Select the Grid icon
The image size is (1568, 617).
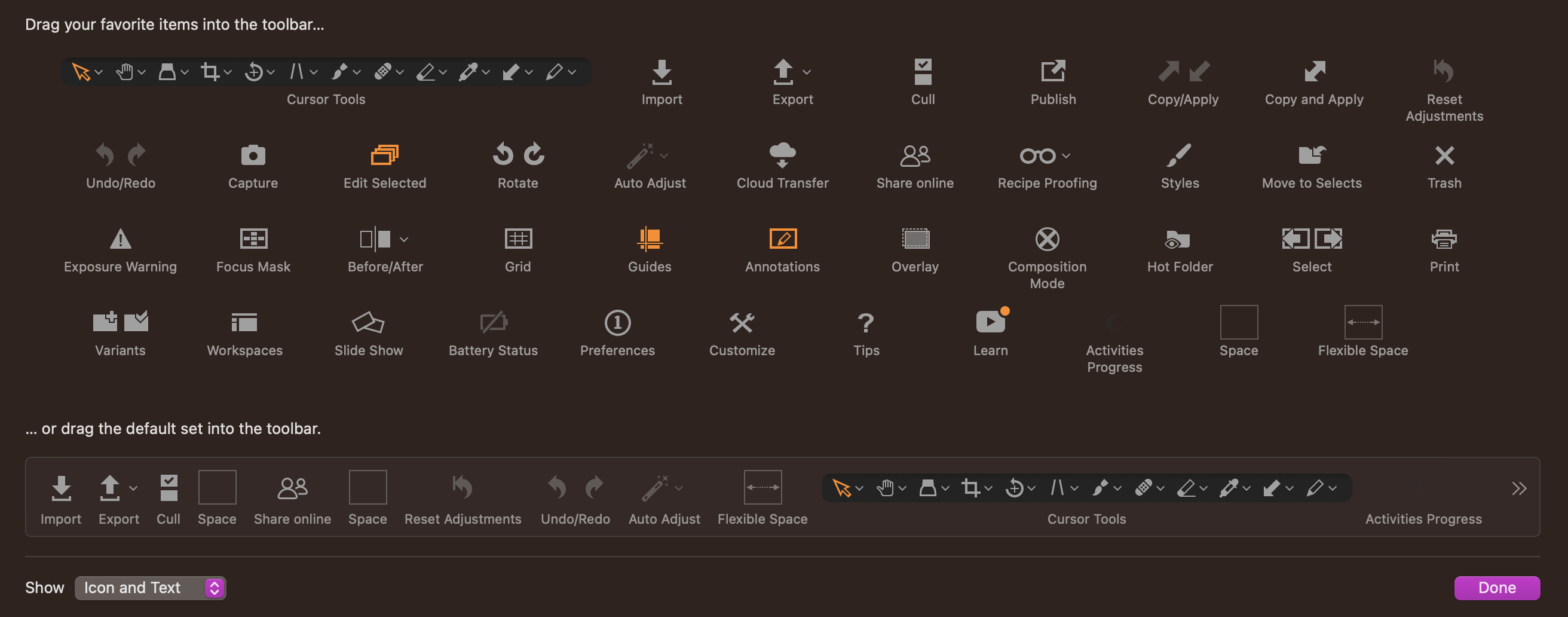[518, 238]
